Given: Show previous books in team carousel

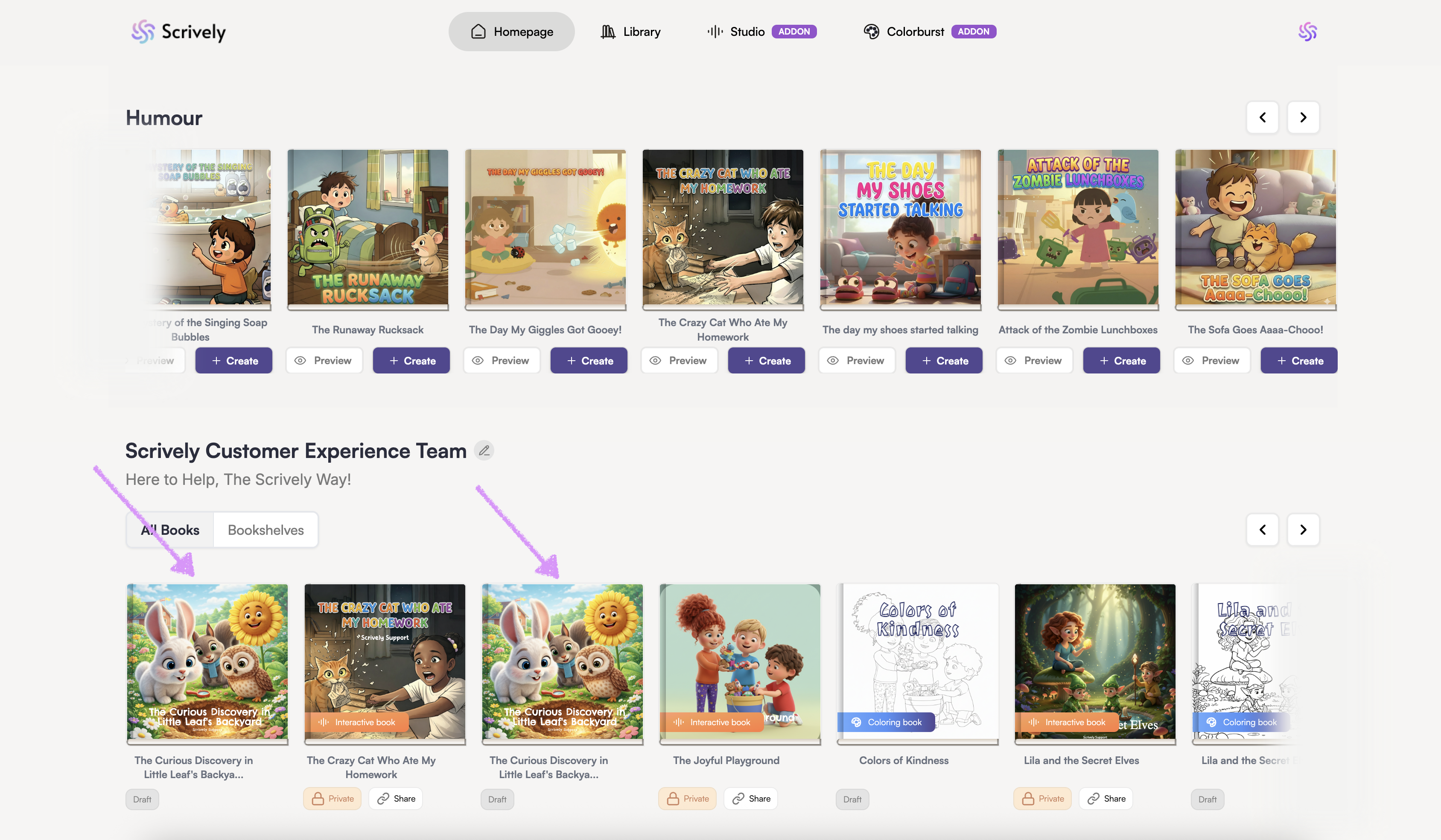Looking at the screenshot, I should [1262, 530].
